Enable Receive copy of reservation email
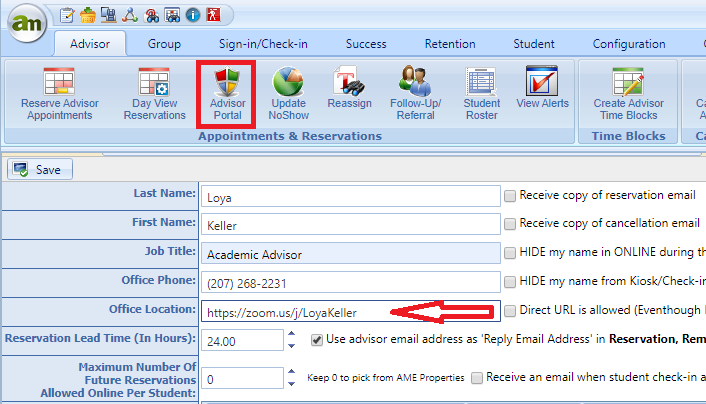 click(x=510, y=196)
